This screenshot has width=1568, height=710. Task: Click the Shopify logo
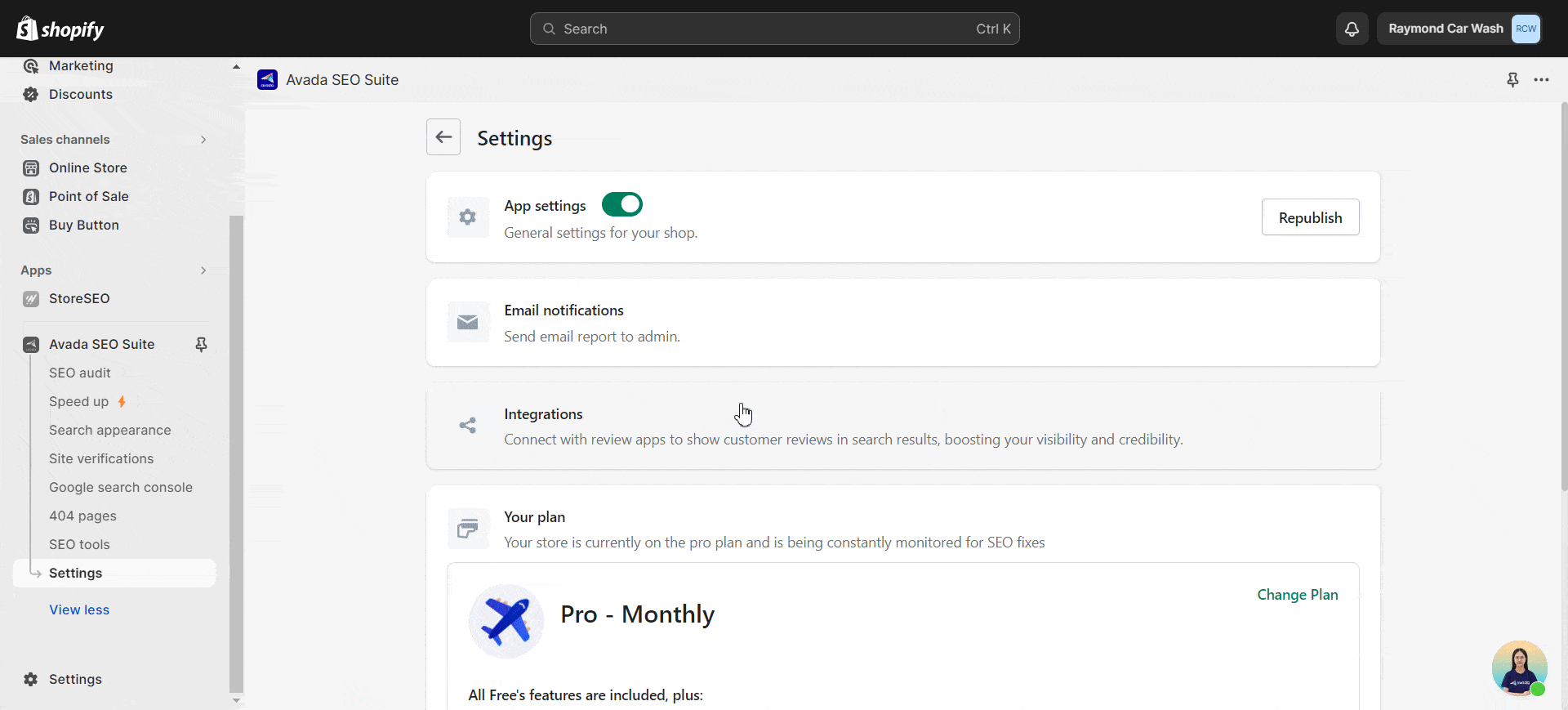tap(60, 29)
